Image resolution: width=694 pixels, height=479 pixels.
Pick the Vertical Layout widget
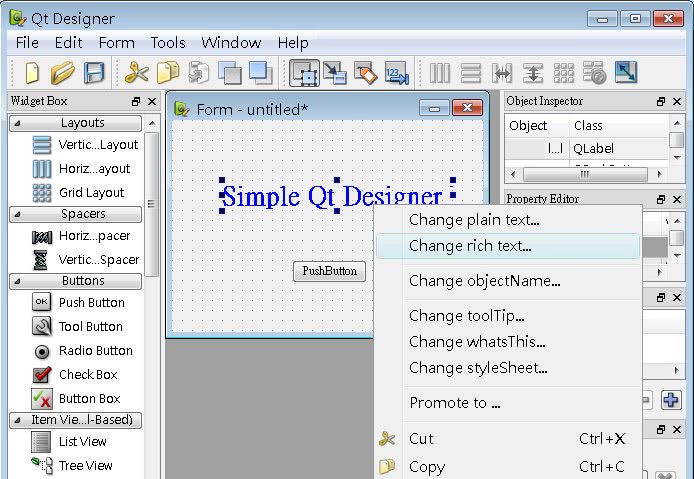tap(85, 145)
